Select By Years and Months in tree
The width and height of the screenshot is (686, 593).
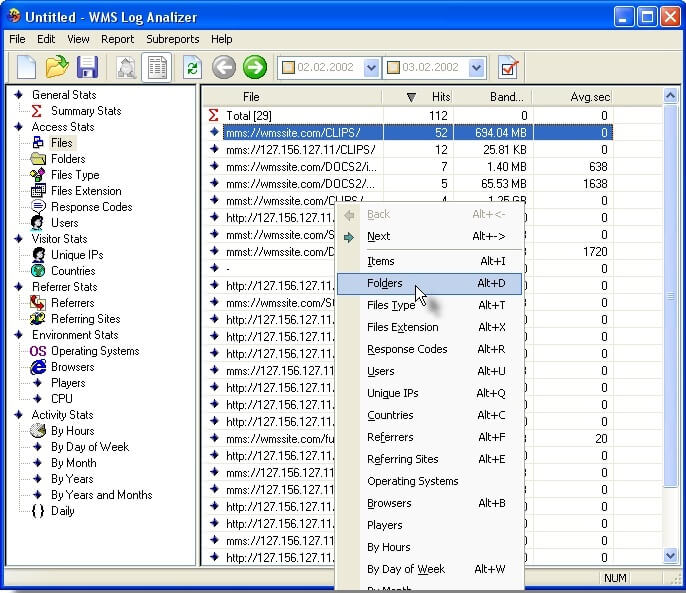[102, 495]
